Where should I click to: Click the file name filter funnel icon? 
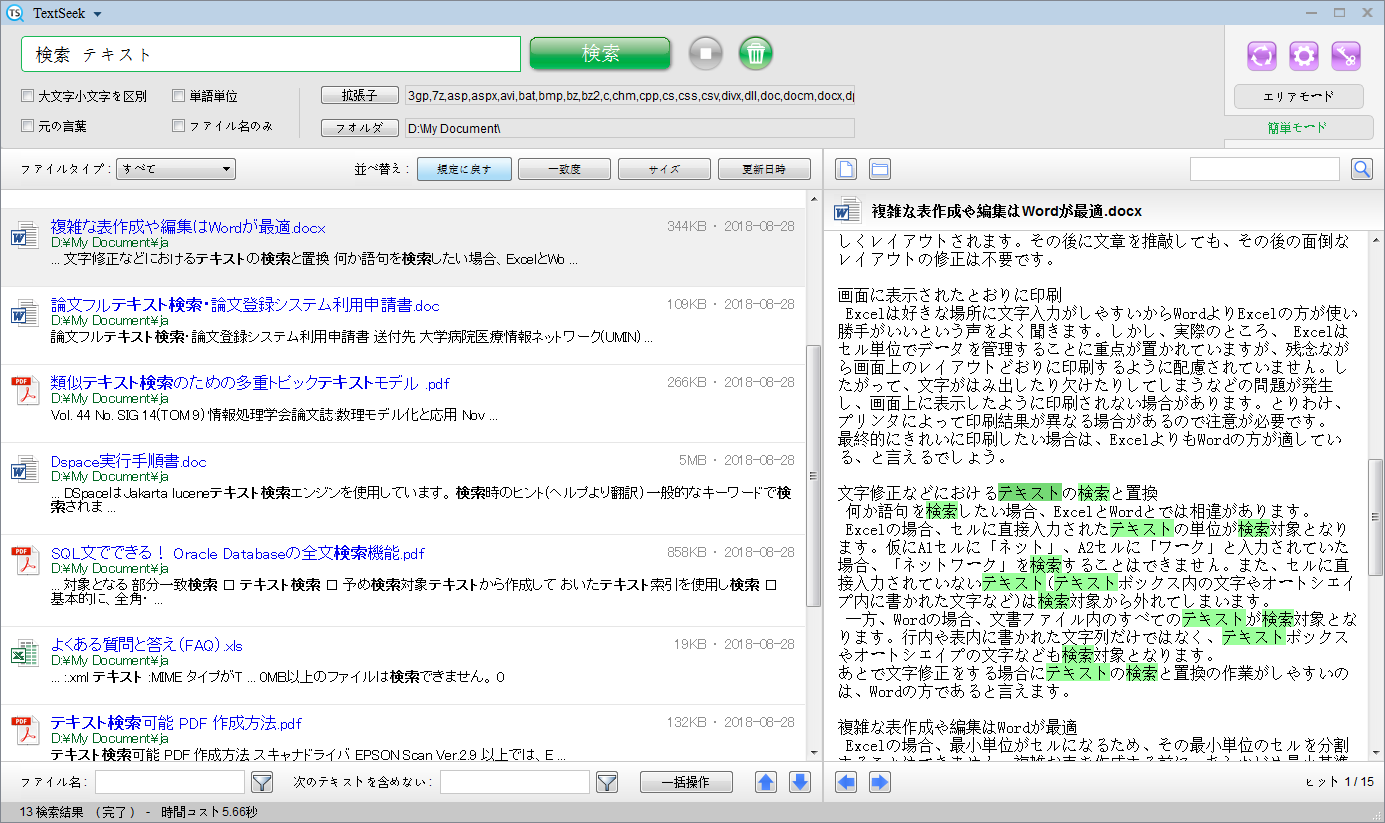(x=261, y=782)
